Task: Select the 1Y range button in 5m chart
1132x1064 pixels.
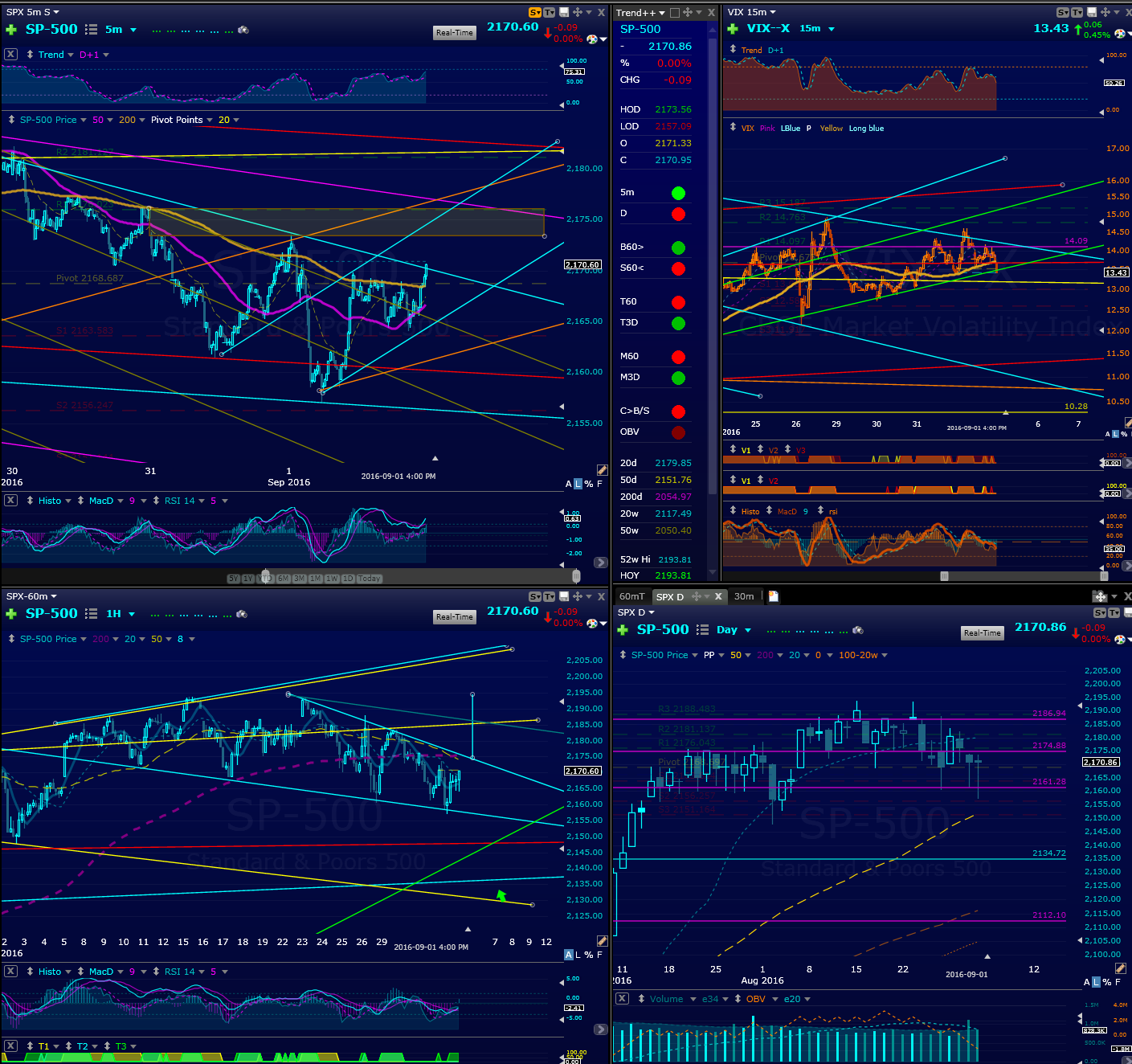Action: 248,579
